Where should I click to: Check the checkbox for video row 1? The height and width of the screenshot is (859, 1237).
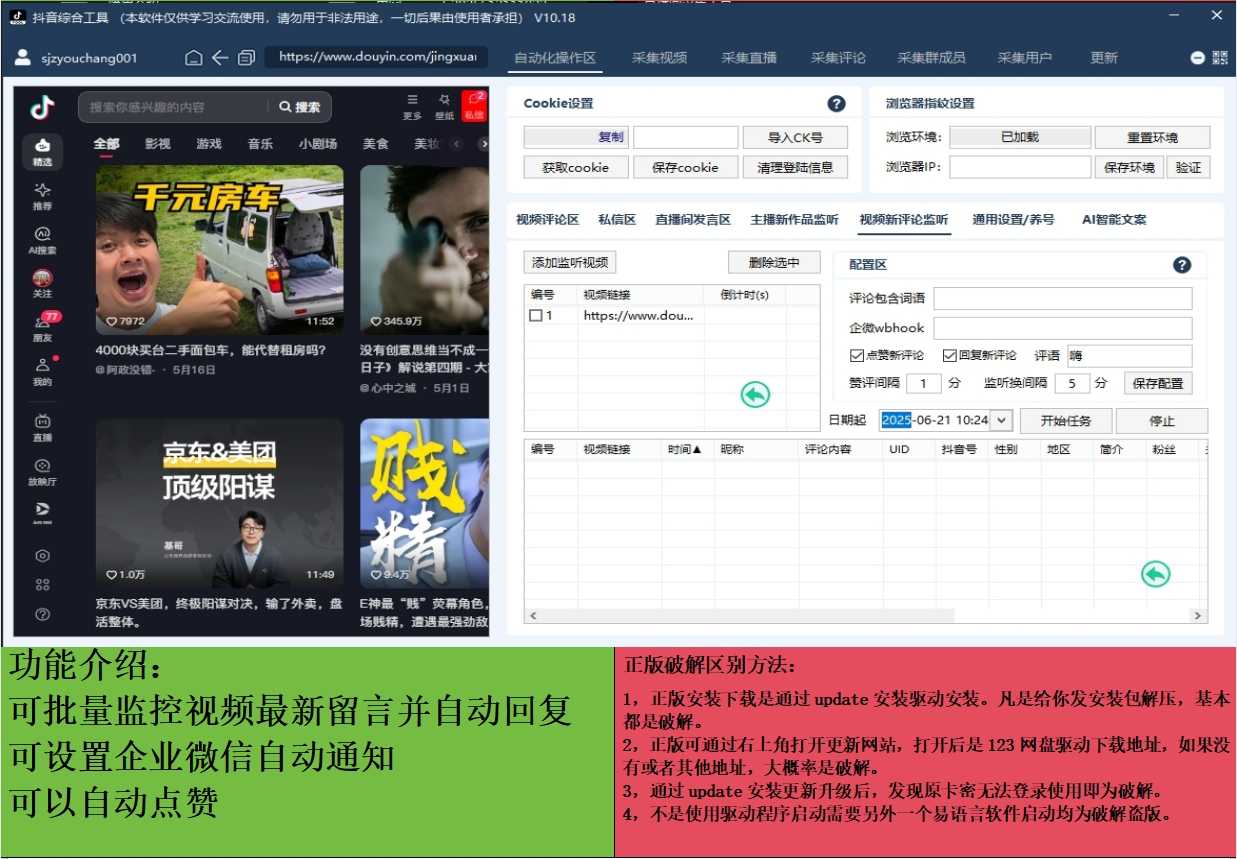pyautogui.click(x=536, y=316)
